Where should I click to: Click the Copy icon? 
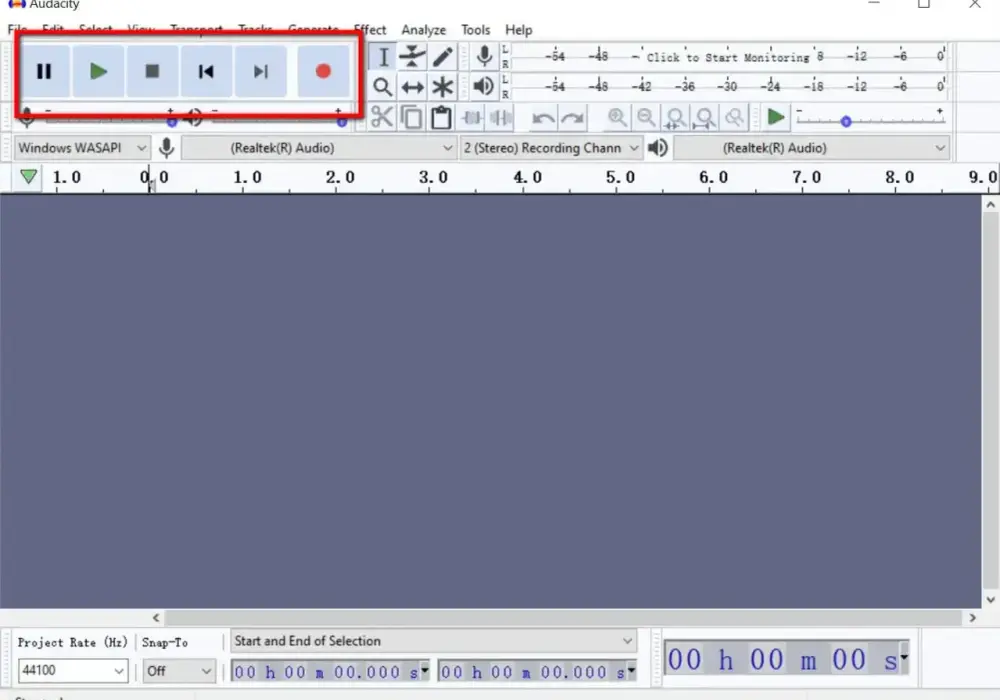coord(411,117)
